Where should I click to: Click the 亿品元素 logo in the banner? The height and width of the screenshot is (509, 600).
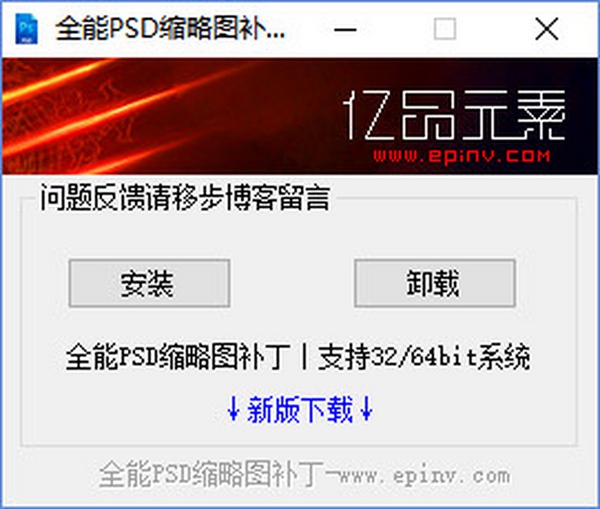(x=454, y=115)
